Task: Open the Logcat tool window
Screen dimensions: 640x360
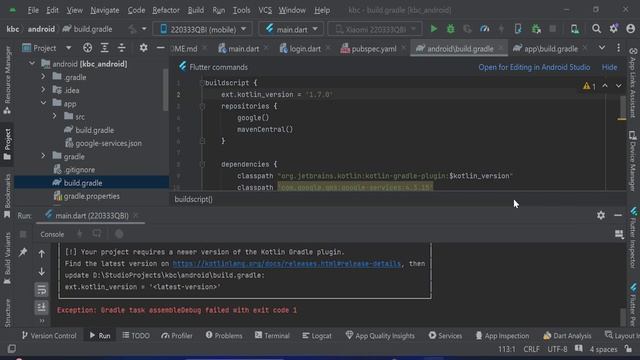Action: point(317,336)
